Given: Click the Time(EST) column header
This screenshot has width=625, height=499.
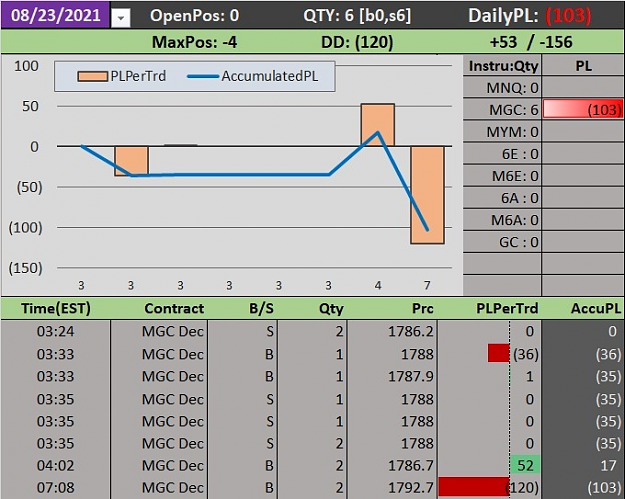Looking at the screenshot, I should [x=56, y=308].
